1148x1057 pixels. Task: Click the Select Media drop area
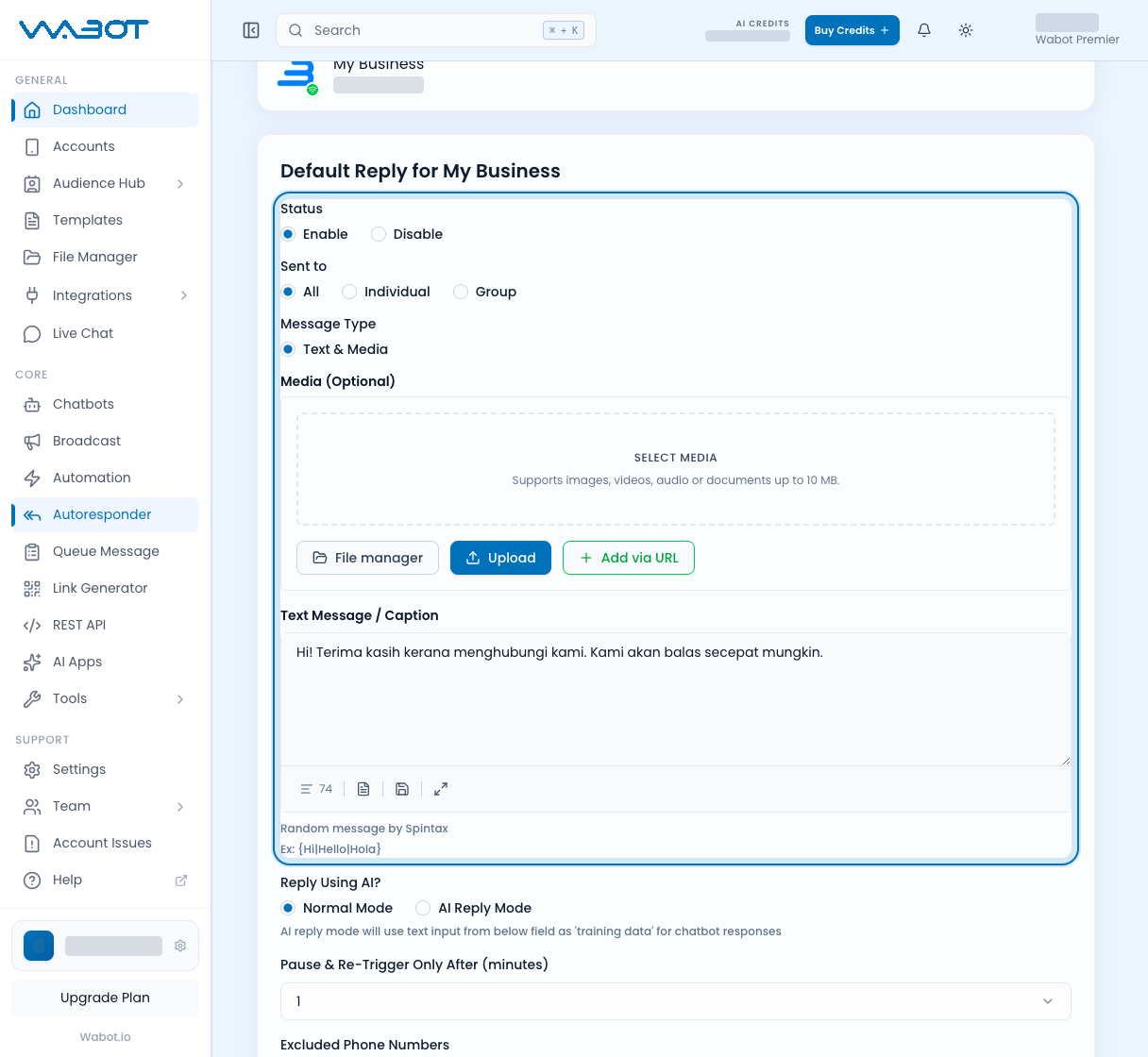coord(676,469)
